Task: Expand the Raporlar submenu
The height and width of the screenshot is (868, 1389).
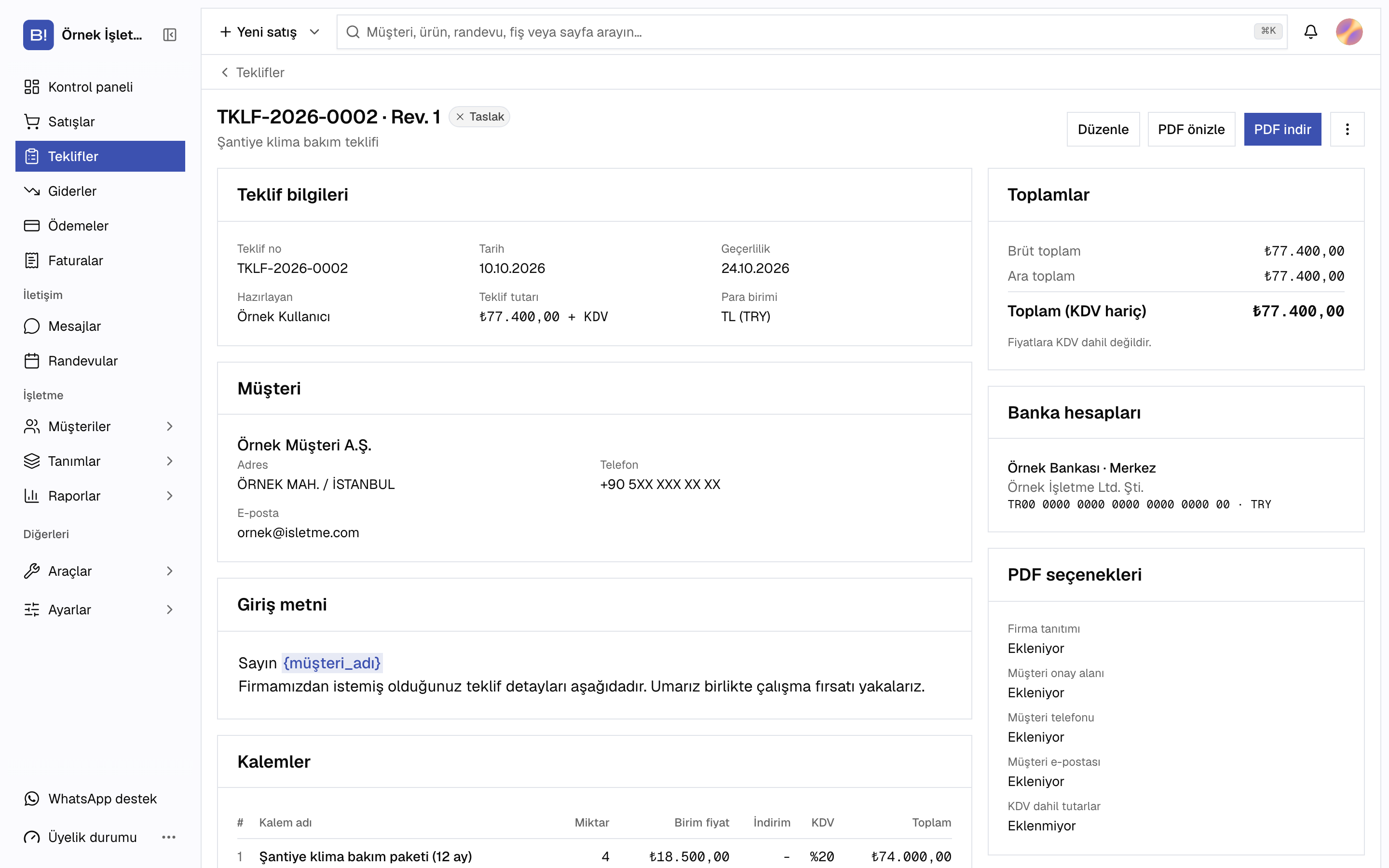Action: (x=169, y=495)
